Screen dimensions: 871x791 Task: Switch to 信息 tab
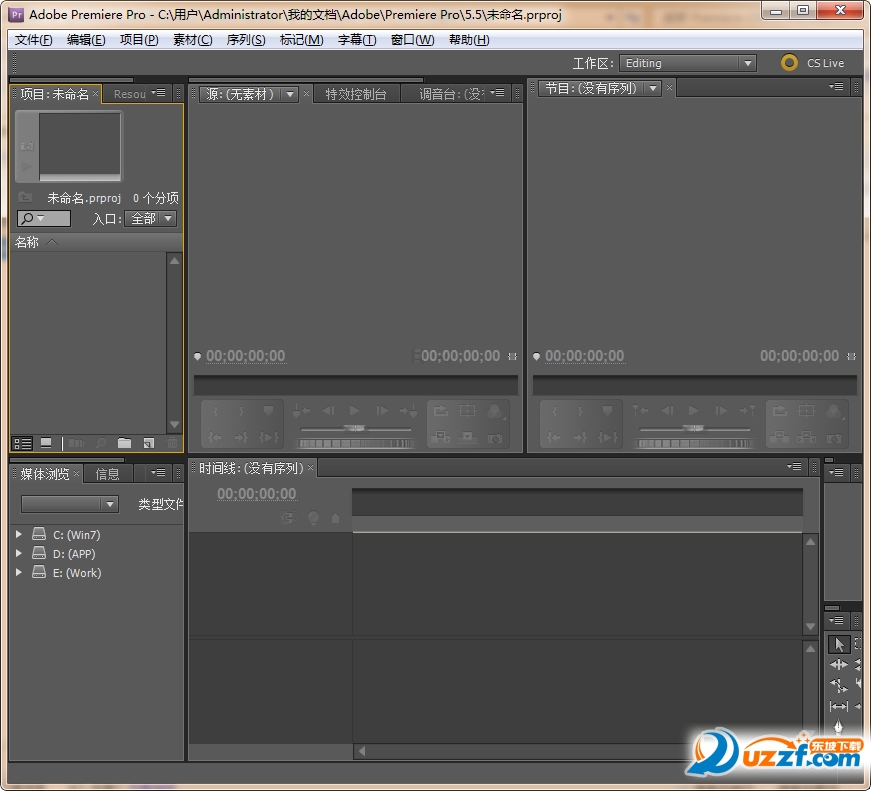[x=108, y=474]
